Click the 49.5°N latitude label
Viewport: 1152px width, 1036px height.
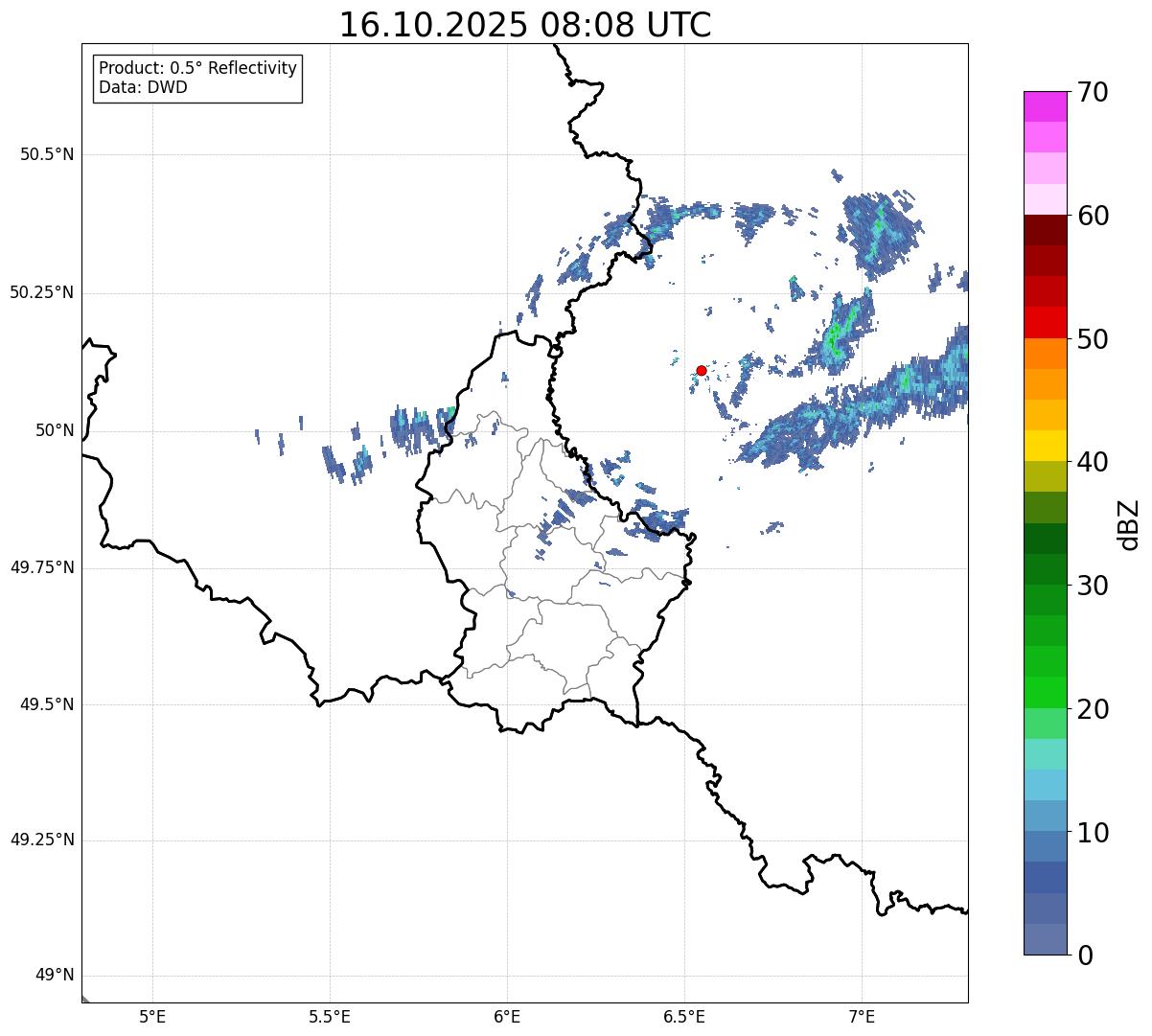(47, 704)
